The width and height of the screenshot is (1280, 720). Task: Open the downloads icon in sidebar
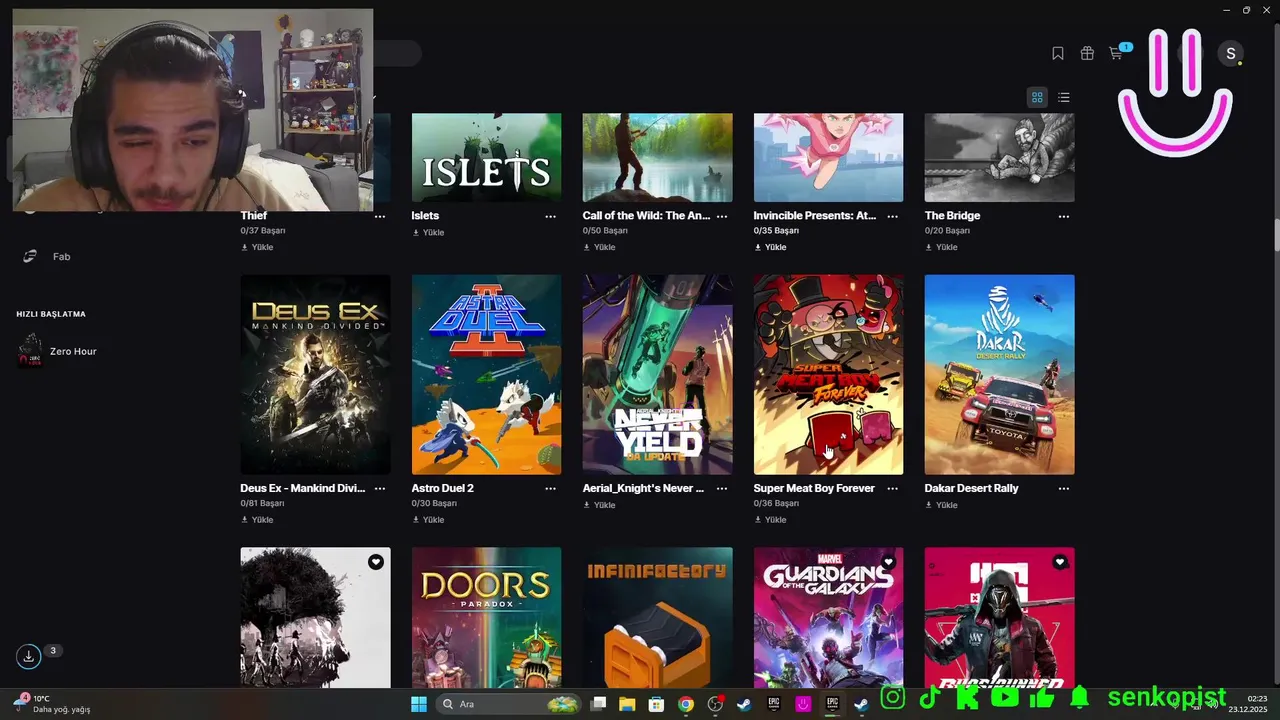(29, 656)
